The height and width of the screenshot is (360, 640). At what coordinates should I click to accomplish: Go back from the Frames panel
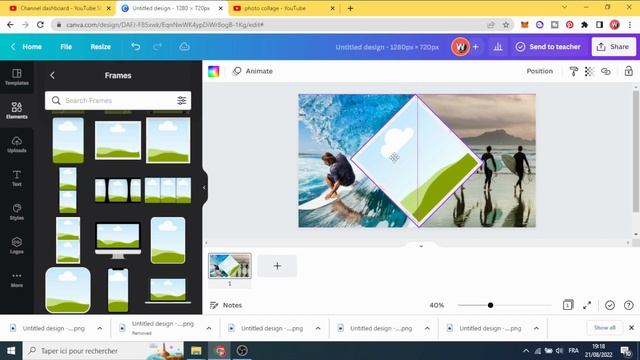click(52, 76)
